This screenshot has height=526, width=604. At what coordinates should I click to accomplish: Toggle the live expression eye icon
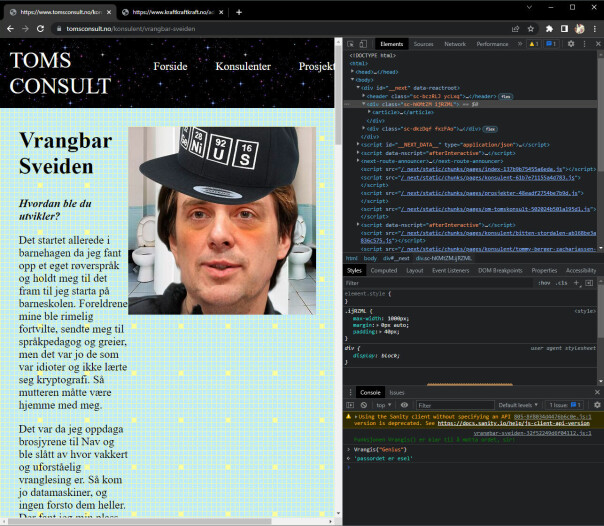(404, 405)
